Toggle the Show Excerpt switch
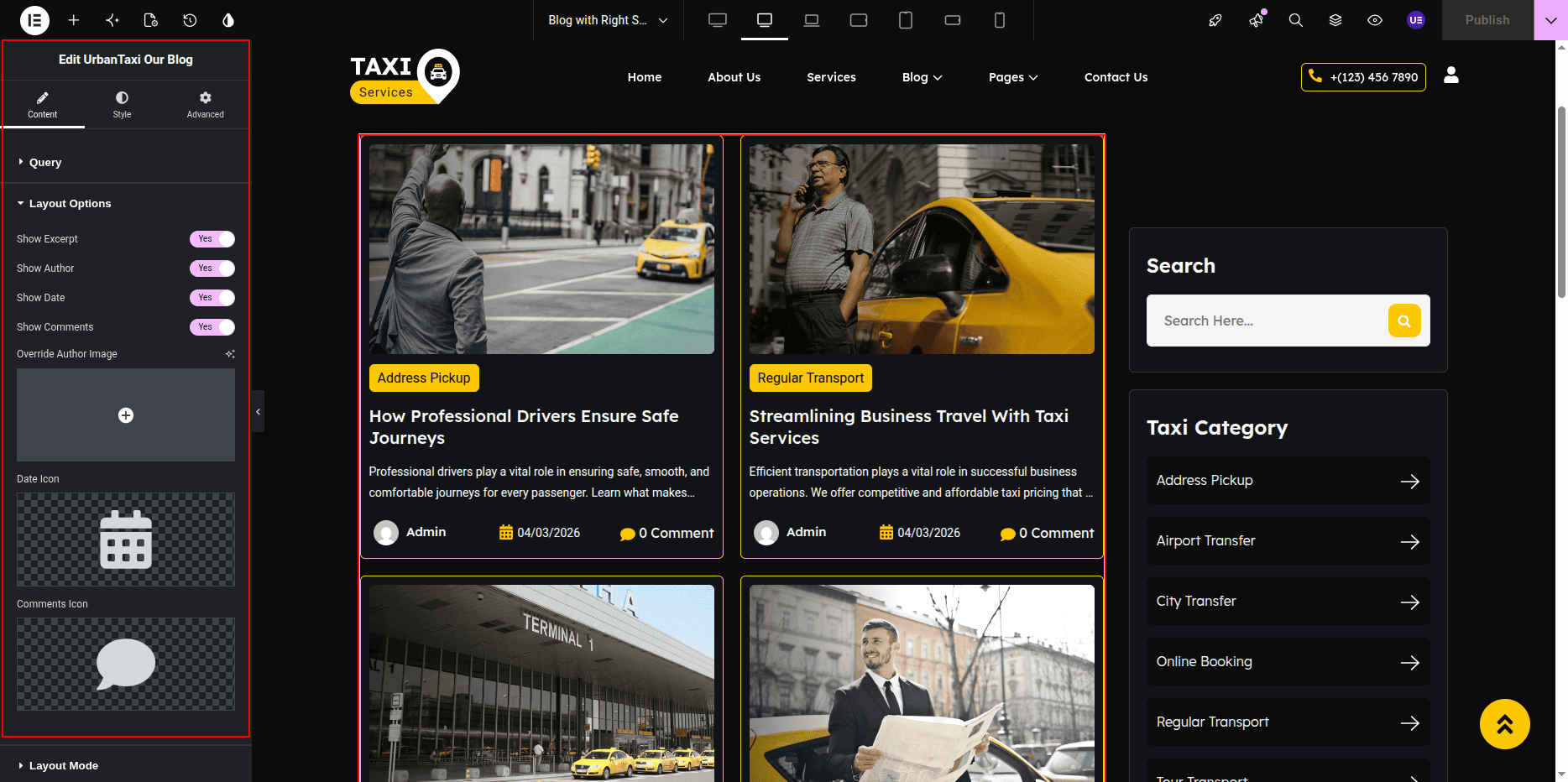Image resolution: width=1568 pixels, height=782 pixels. (x=212, y=239)
